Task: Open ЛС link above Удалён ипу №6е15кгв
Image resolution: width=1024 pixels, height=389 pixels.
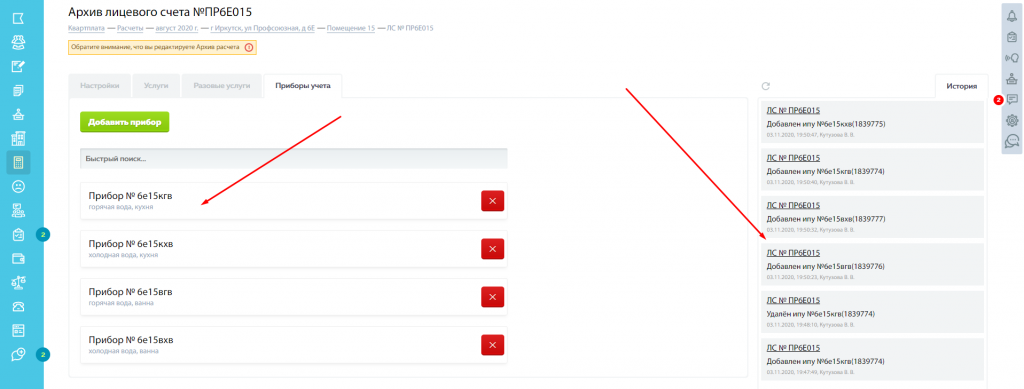Action: click(x=793, y=300)
